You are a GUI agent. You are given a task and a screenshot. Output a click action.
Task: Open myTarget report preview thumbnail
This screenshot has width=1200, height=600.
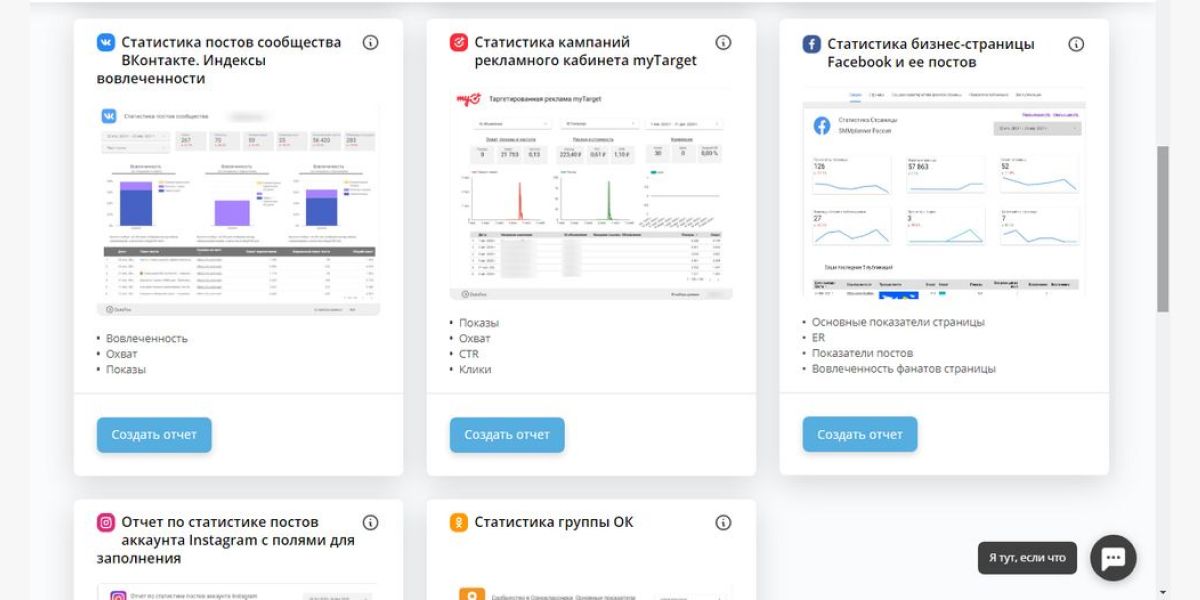pos(591,194)
